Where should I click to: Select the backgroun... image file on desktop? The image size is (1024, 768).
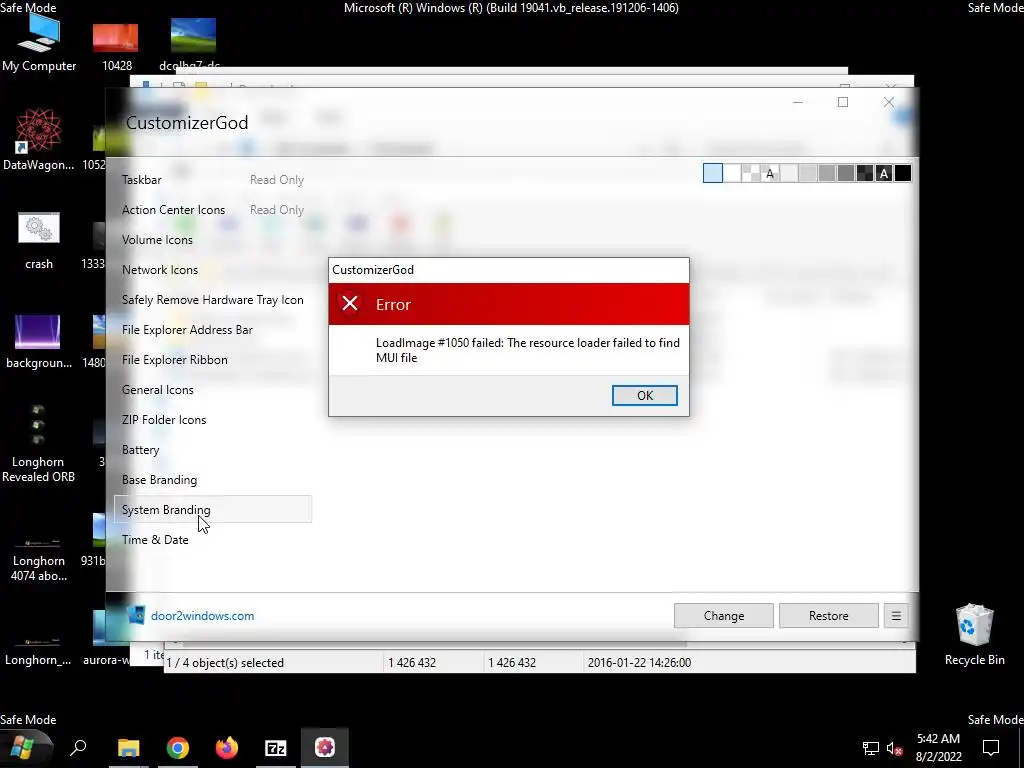pos(39,341)
